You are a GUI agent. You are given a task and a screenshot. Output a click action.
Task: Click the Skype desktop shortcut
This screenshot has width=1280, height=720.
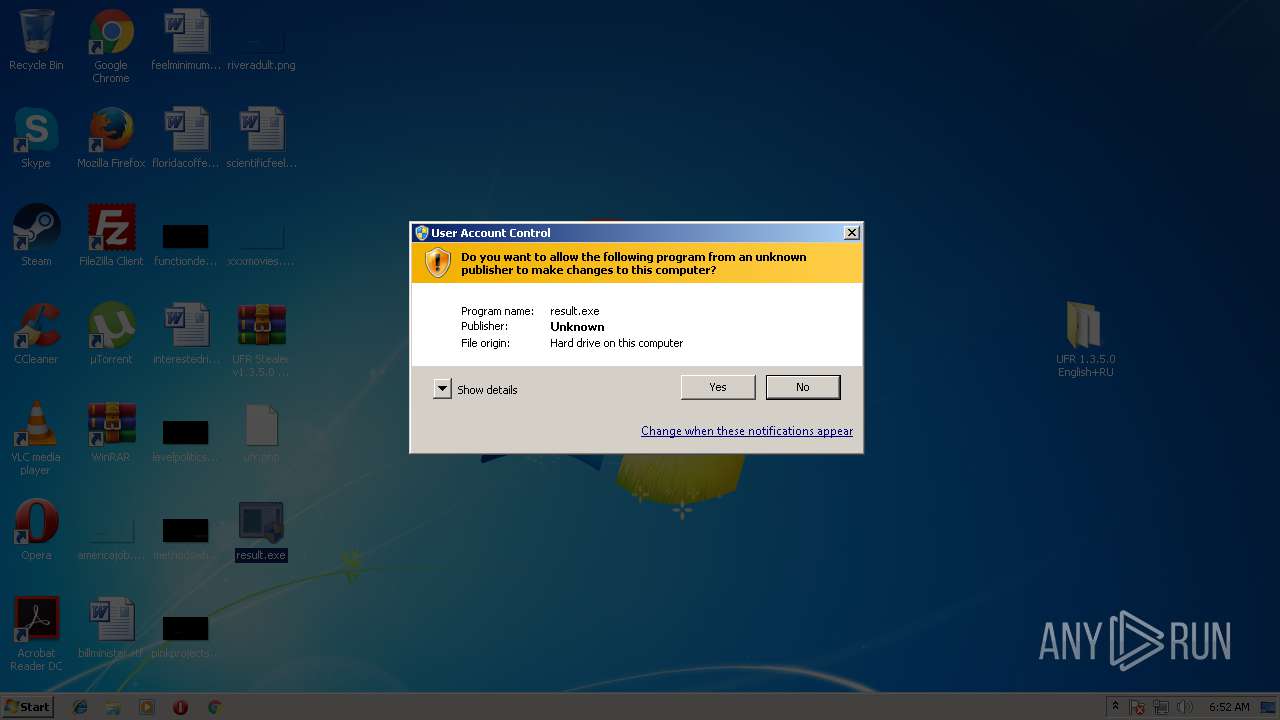(x=36, y=138)
